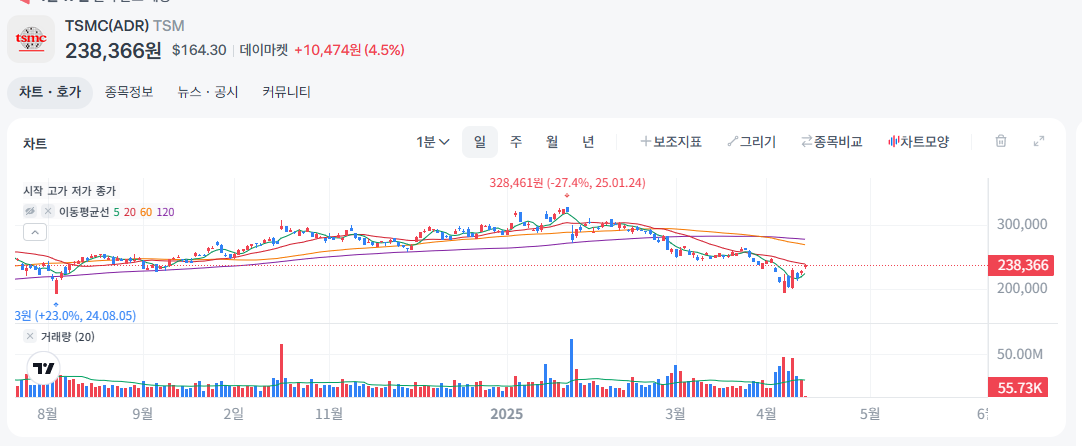
Task: Click the 238,366 current price tag
Action: coord(1022,266)
